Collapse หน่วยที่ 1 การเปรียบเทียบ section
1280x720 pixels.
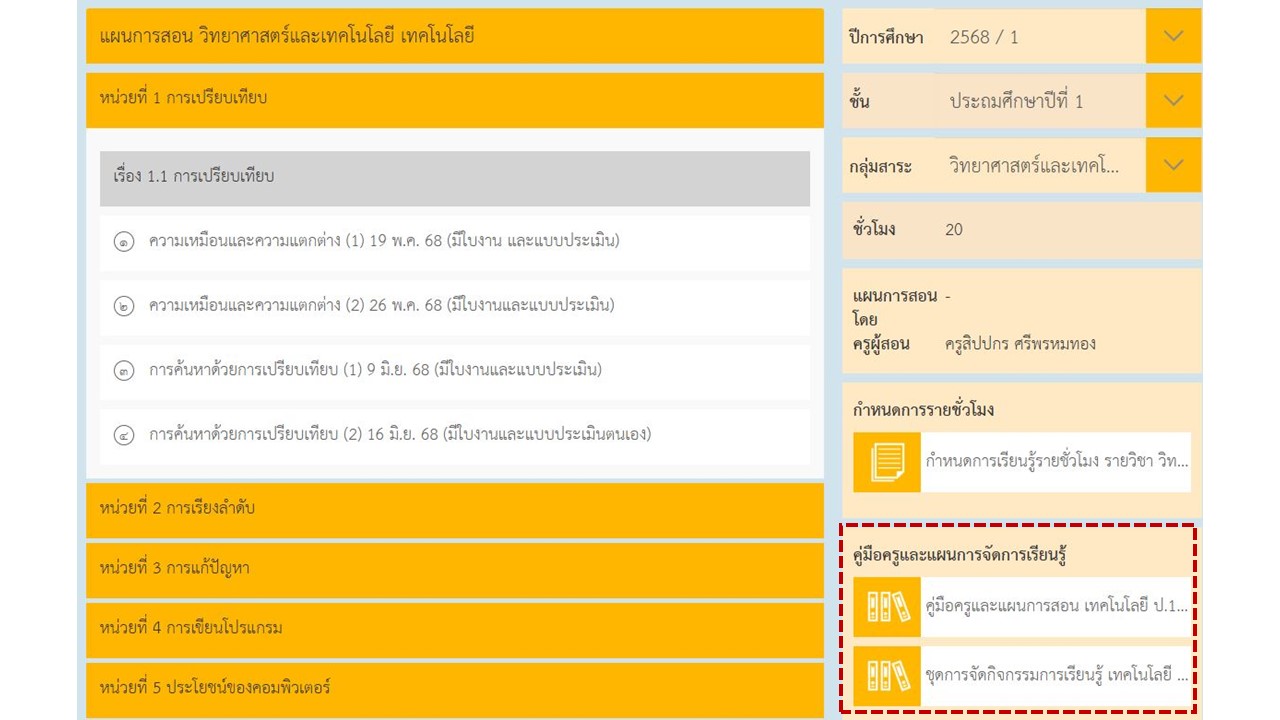(454, 99)
